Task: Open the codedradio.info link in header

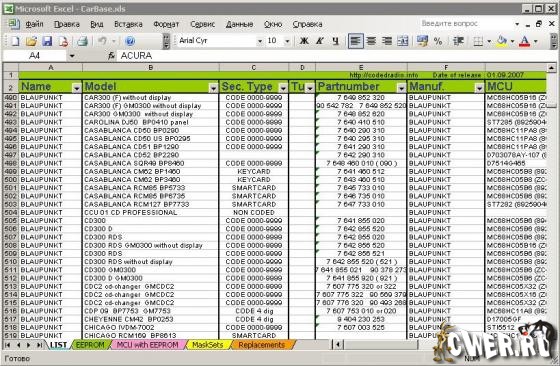Action: 384,75
